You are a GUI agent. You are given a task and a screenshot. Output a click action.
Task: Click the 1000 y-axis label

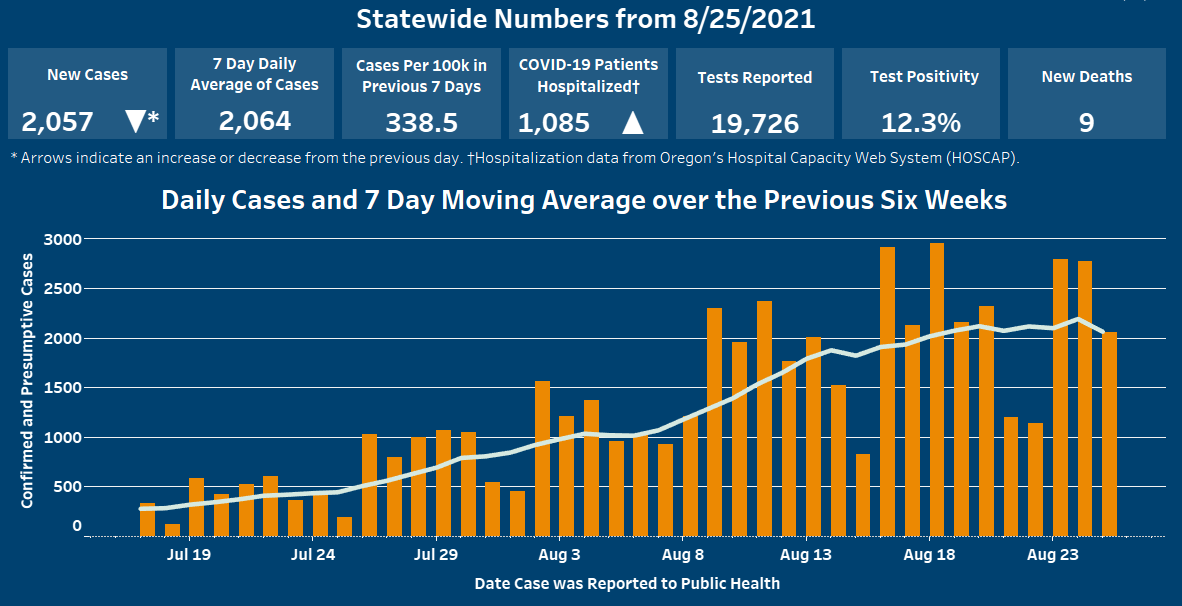click(x=63, y=438)
